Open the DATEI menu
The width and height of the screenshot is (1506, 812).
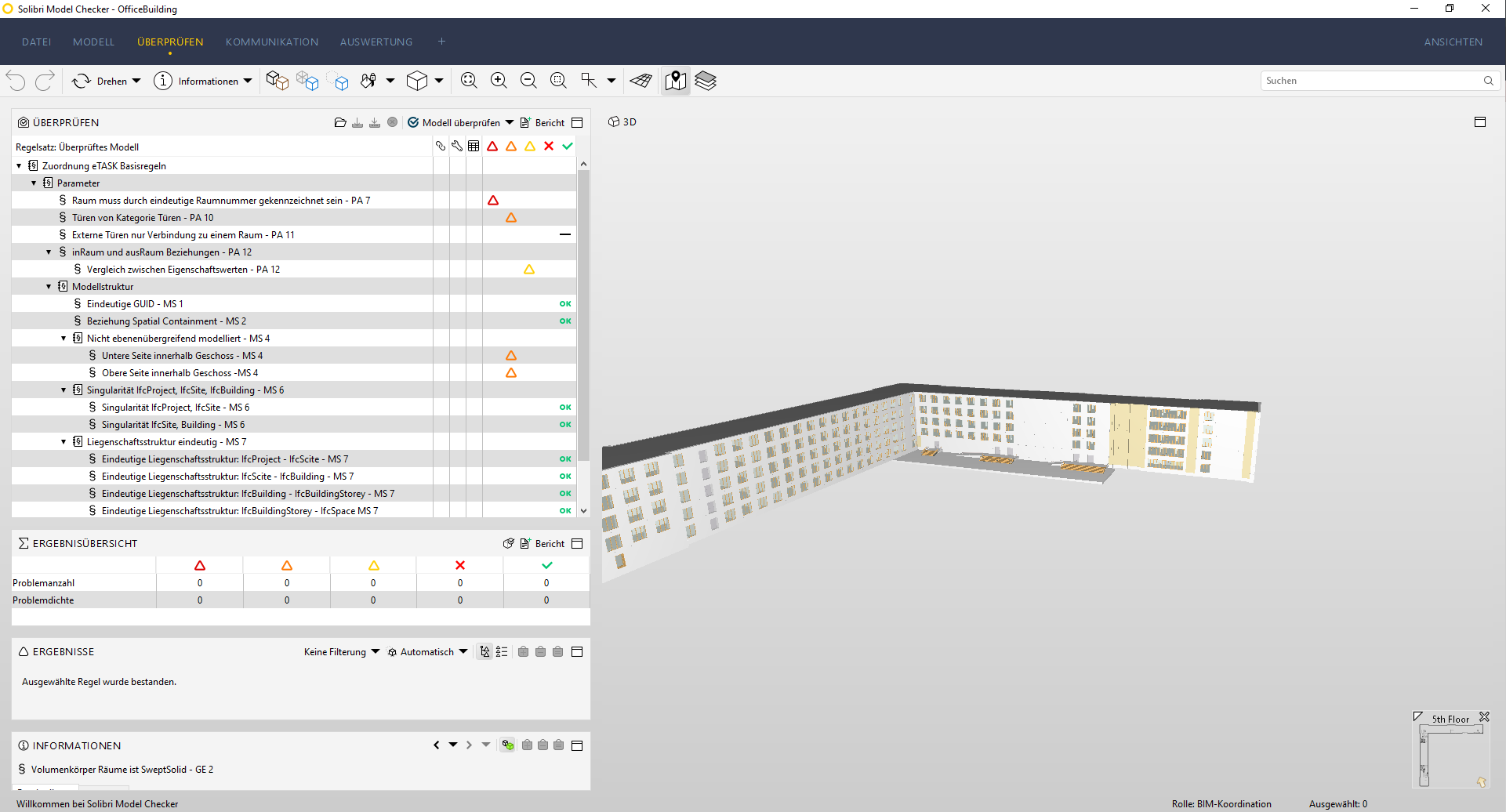tap(36, 42)
